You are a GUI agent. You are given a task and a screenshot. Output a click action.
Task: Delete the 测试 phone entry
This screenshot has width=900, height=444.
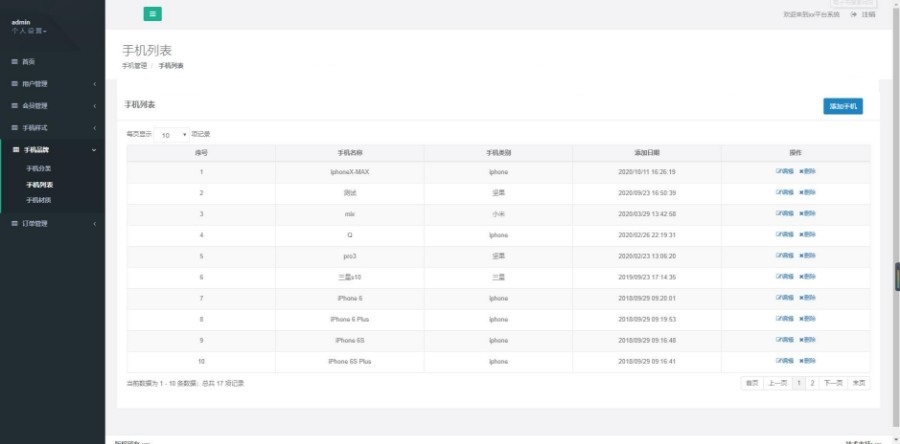click(807, 192)
